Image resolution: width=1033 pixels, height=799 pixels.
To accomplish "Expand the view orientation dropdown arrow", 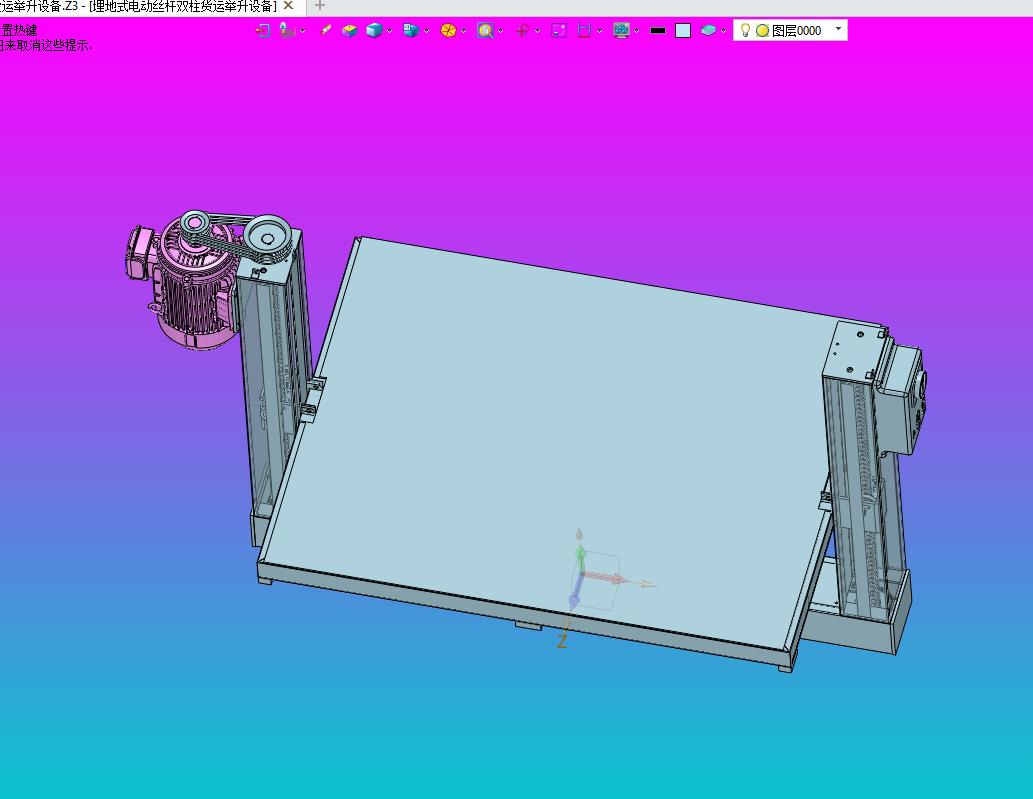I will 426,31.
